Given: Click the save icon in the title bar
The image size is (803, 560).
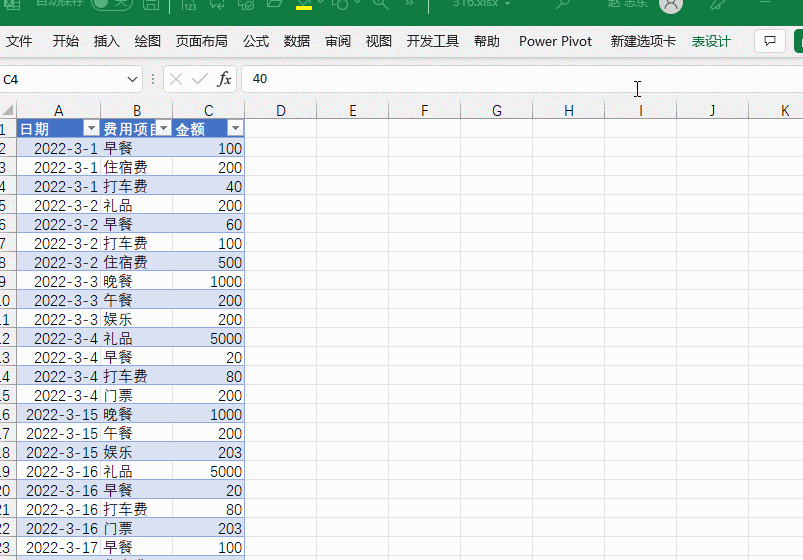Looking at the screenshot, I should [150, 5].
